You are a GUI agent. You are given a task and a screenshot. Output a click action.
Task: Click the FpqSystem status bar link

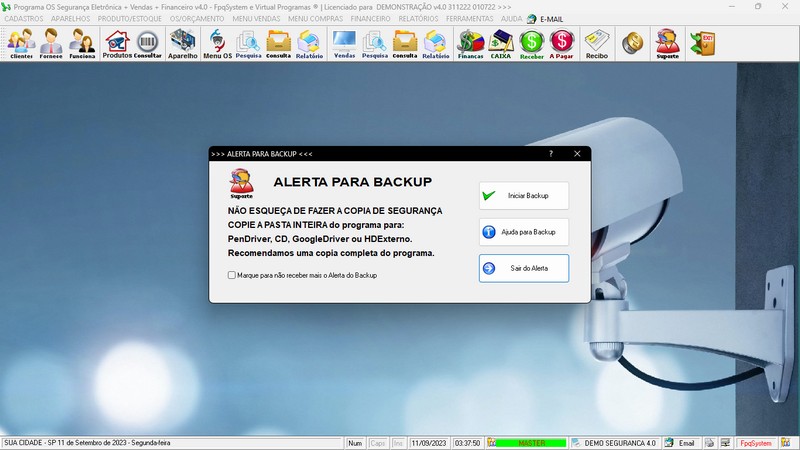click(x=756, y=443)
